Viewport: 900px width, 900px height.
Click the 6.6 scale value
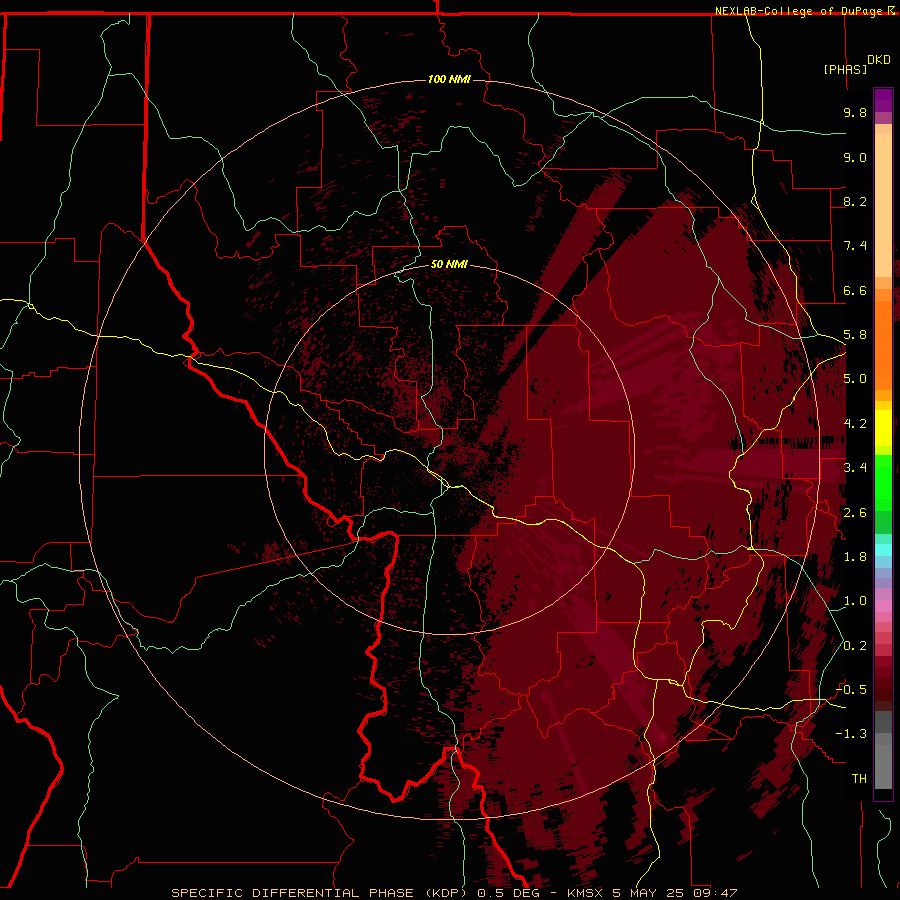pos(855,290)
